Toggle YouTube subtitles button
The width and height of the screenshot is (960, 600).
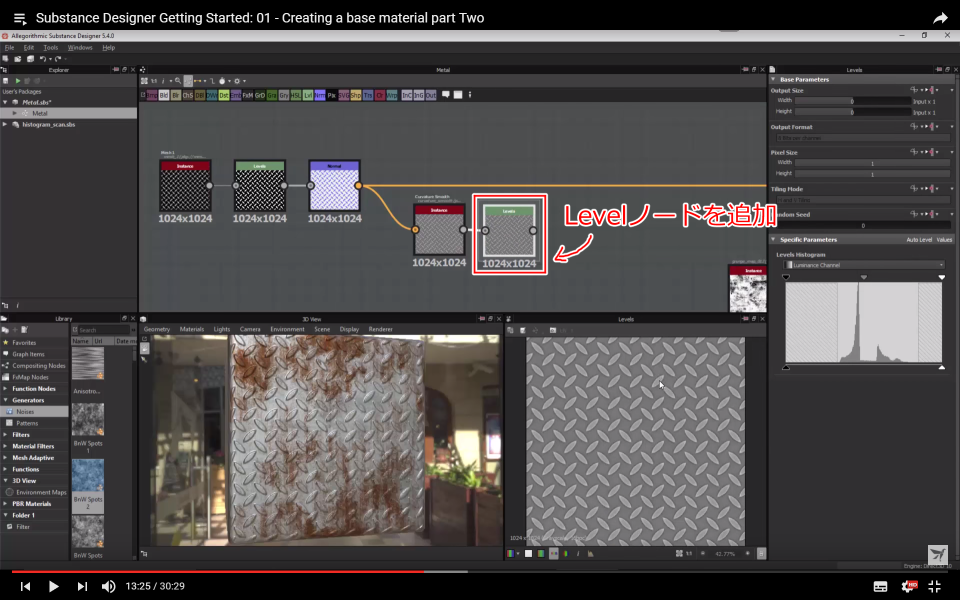880,587
